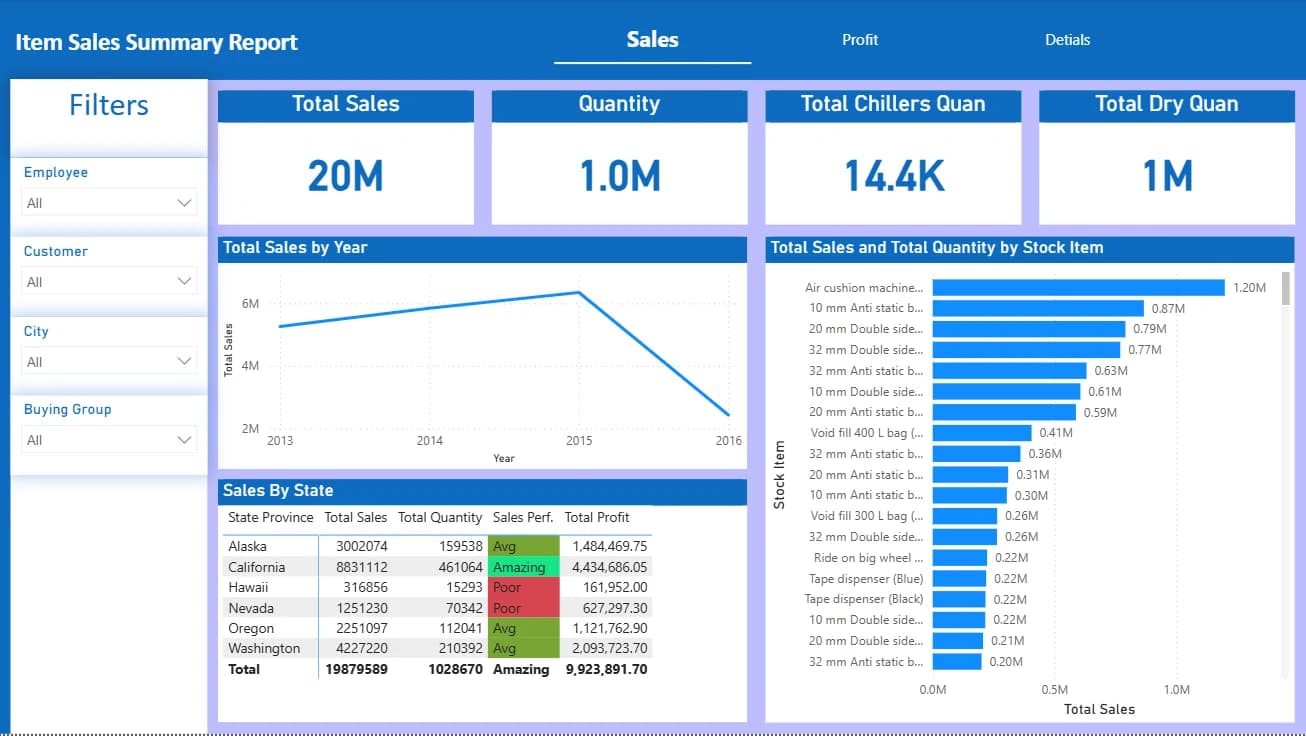Click the Poor cell in Nevada row
The width and height of the screenshot is (1306, 736).
(523, 608)
